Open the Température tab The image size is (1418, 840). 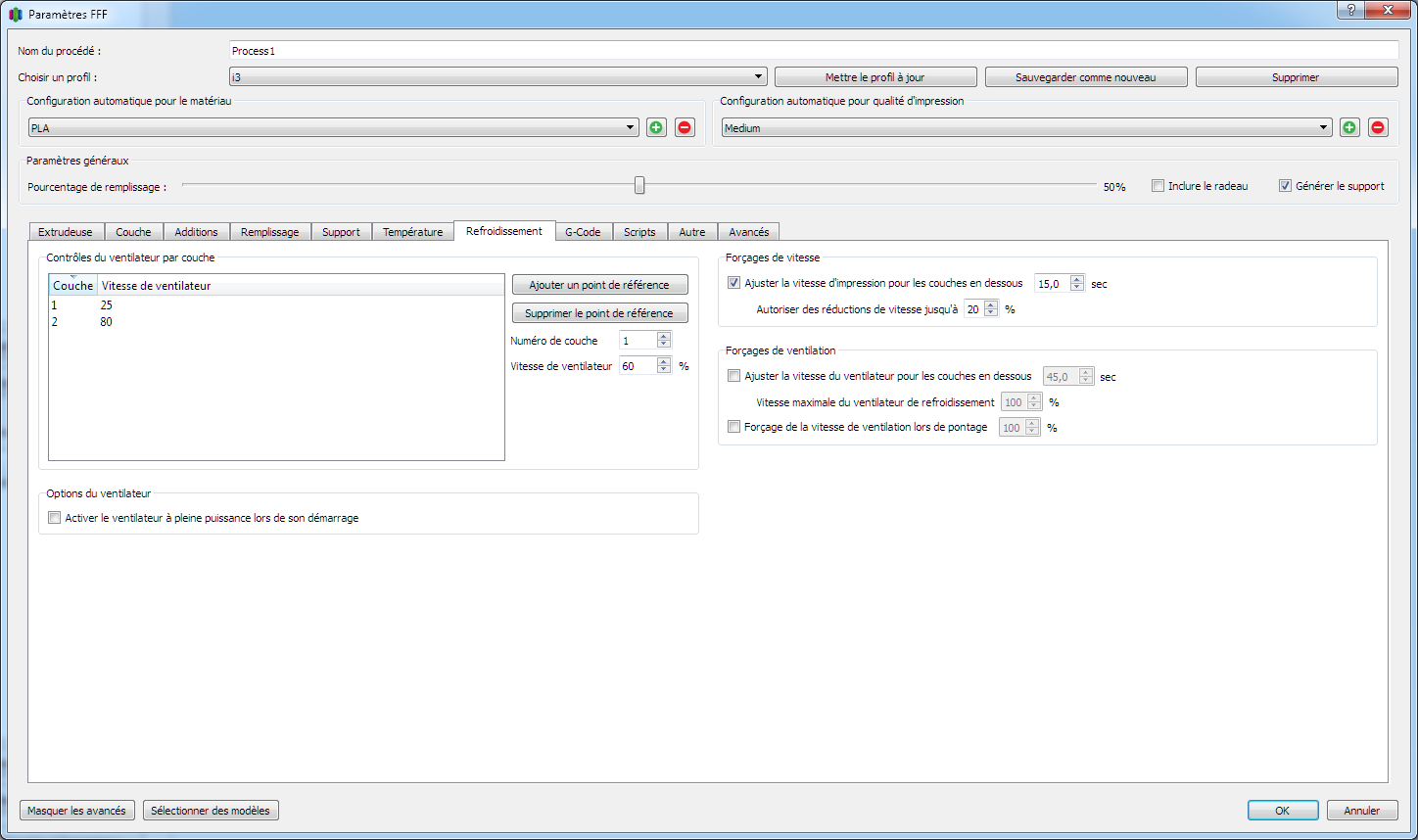tap(412, 232)
